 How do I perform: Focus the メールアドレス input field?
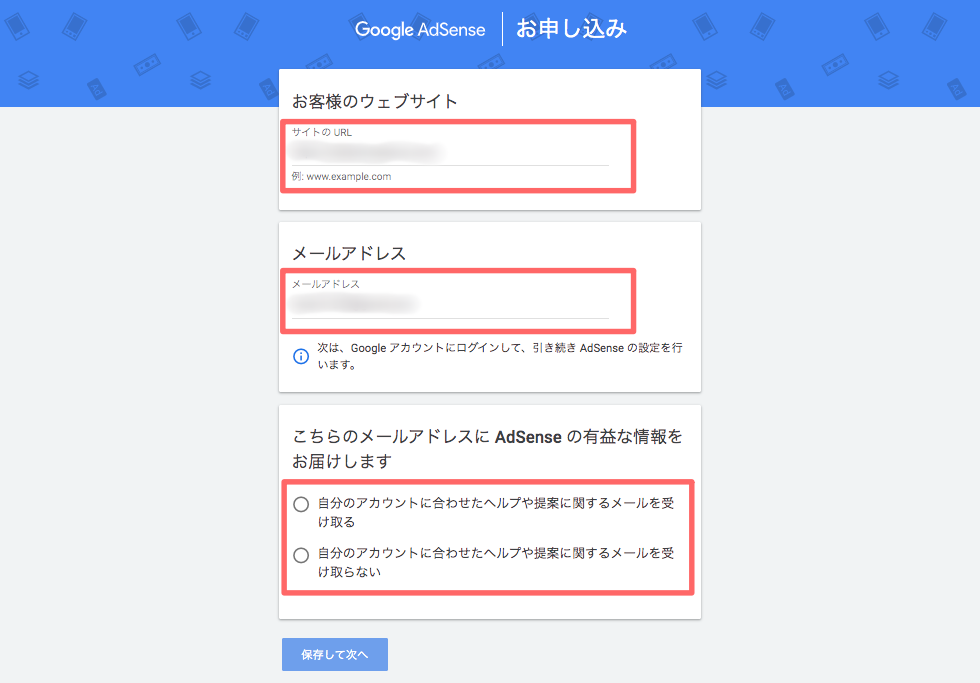coord(450,306)
